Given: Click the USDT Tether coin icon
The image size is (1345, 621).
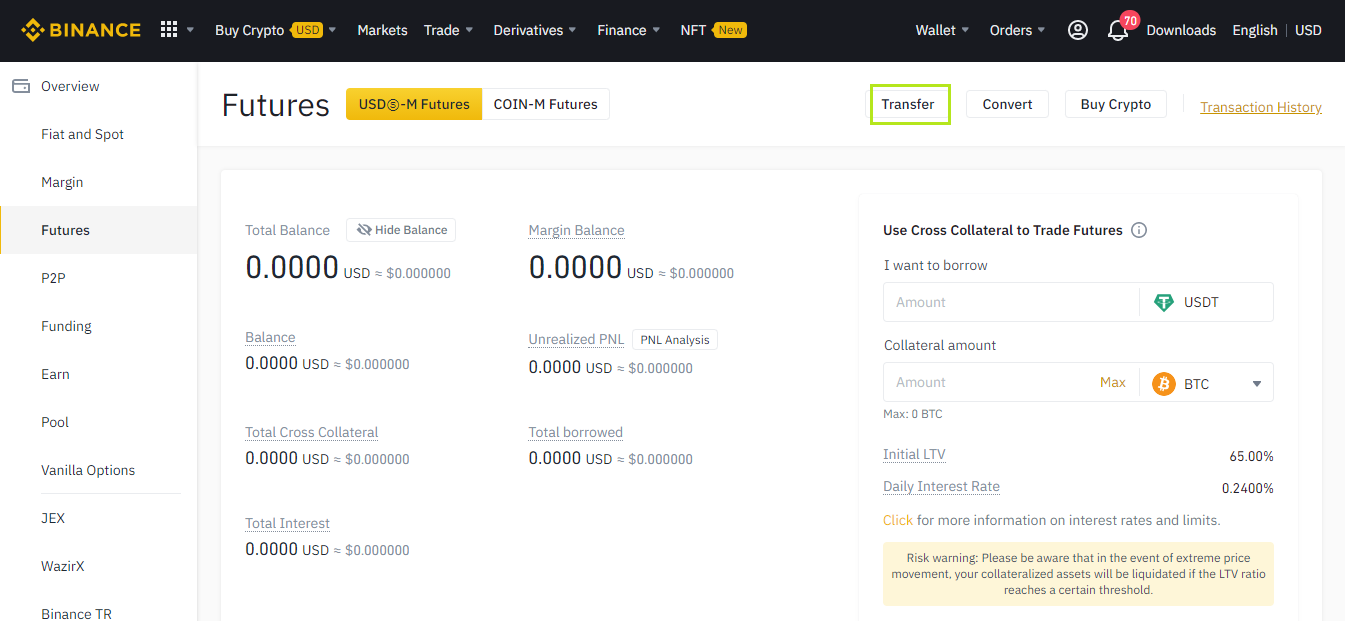Looking at the screenshot, I should [1163, 302].
